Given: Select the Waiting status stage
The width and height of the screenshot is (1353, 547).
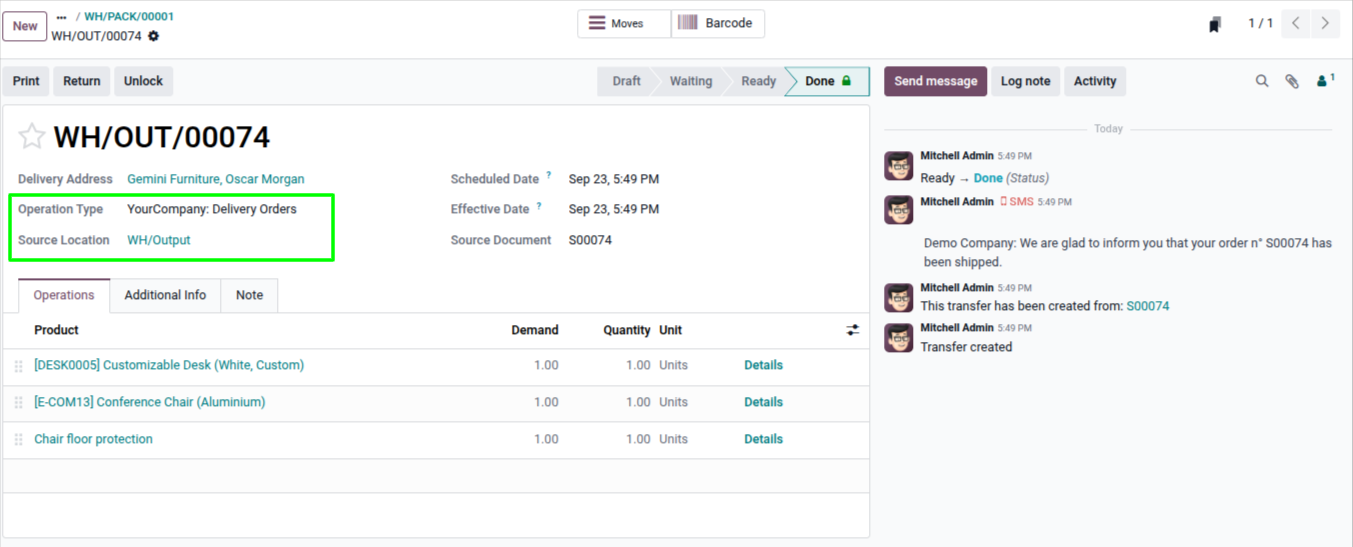Looking at the screenshot, I should tap(691, 81).
